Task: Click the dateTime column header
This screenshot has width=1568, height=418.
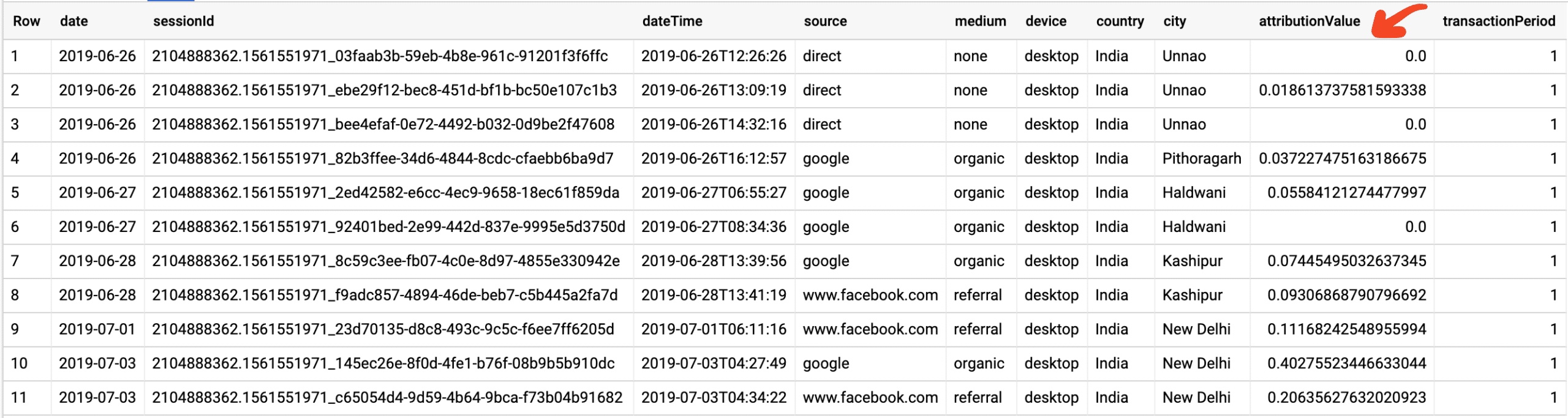Action: (x=672, y=21)
